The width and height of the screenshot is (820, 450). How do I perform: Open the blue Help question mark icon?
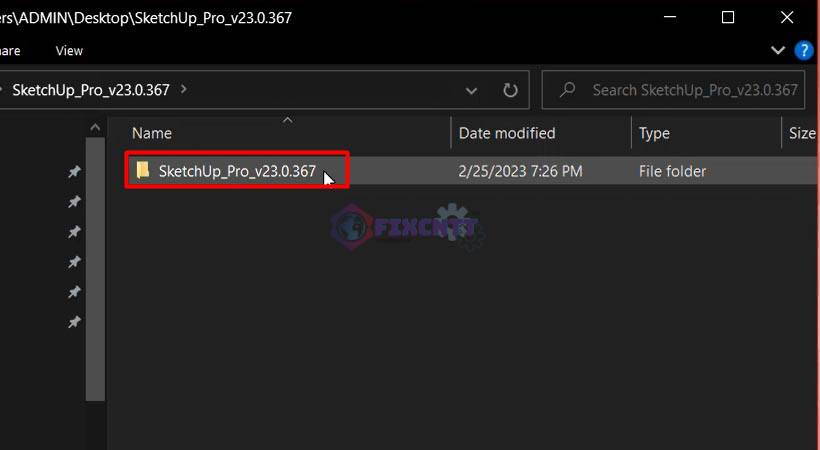tap(803, 51)
